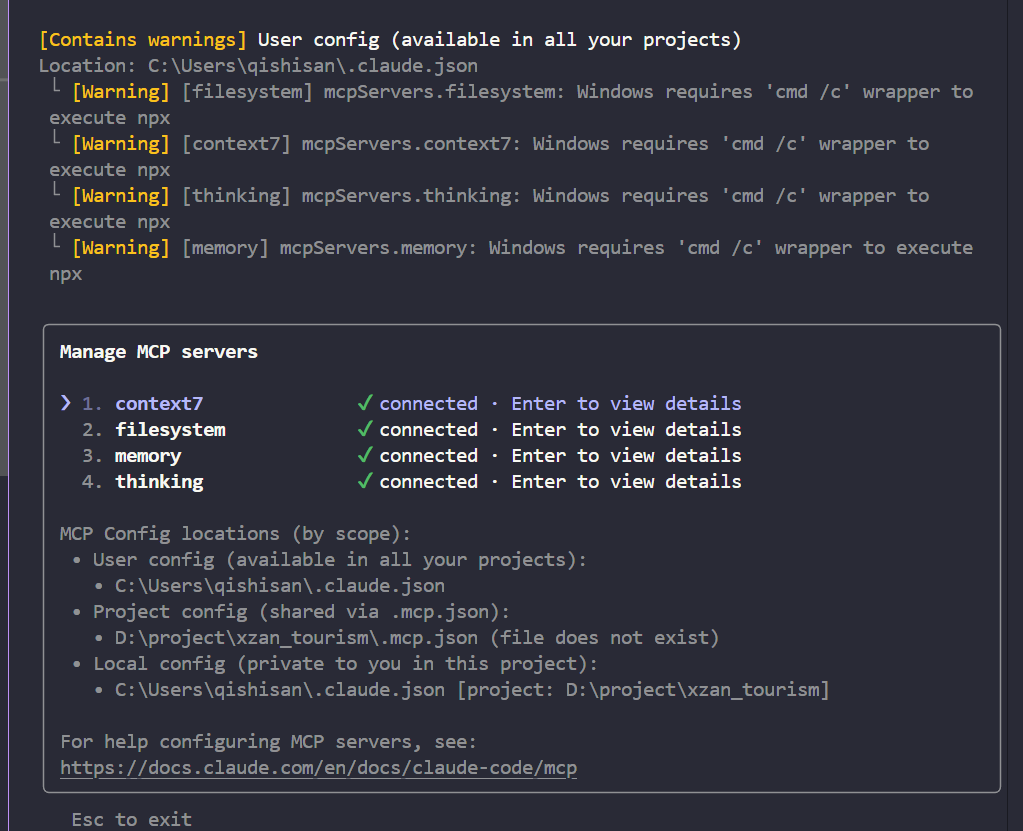Click the Location C:\Users\qishisan\.claude.json line
The image size is (1023, 831).
click(258, 66)
